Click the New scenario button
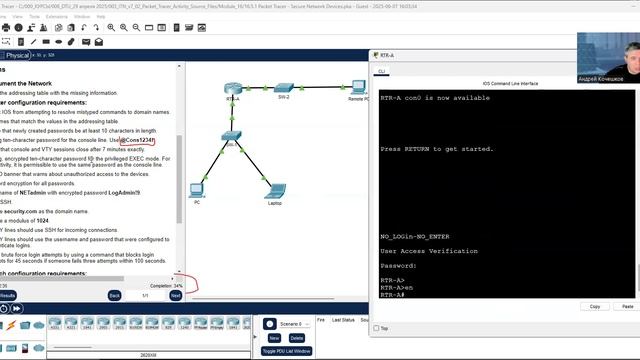640x360 pixels. tap(274, 338)
